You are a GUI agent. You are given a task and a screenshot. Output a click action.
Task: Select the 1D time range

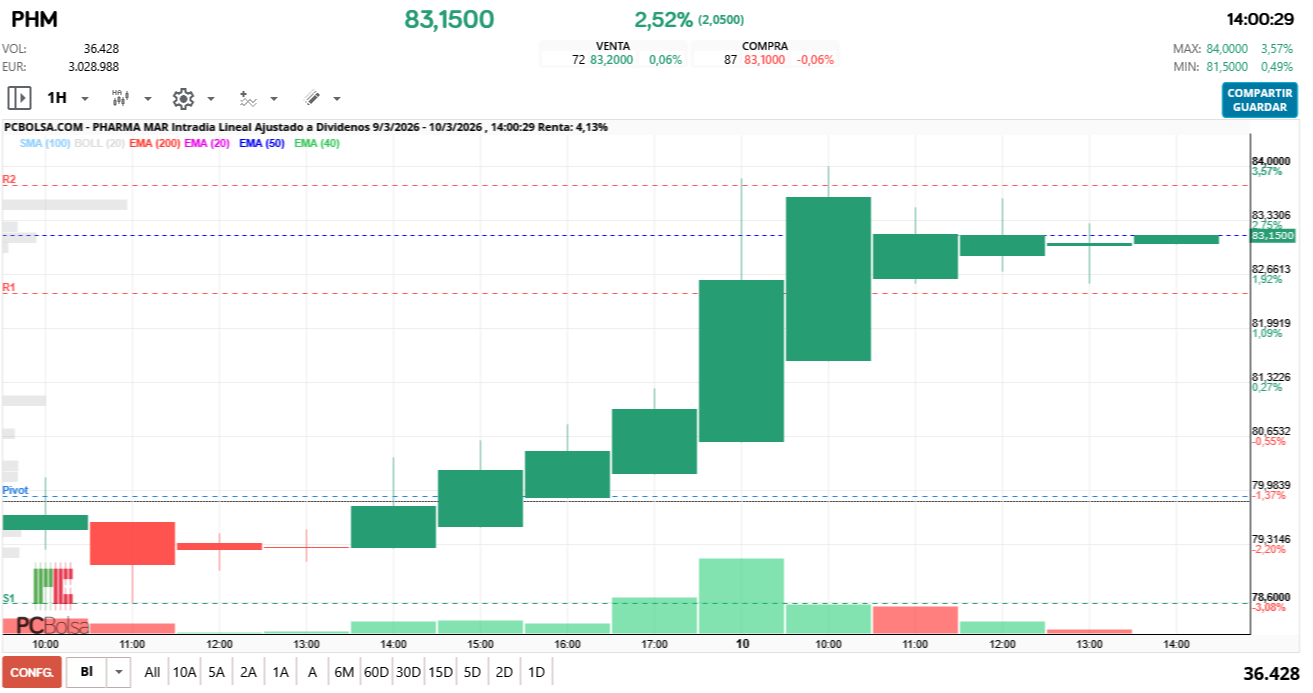point(536,672)
